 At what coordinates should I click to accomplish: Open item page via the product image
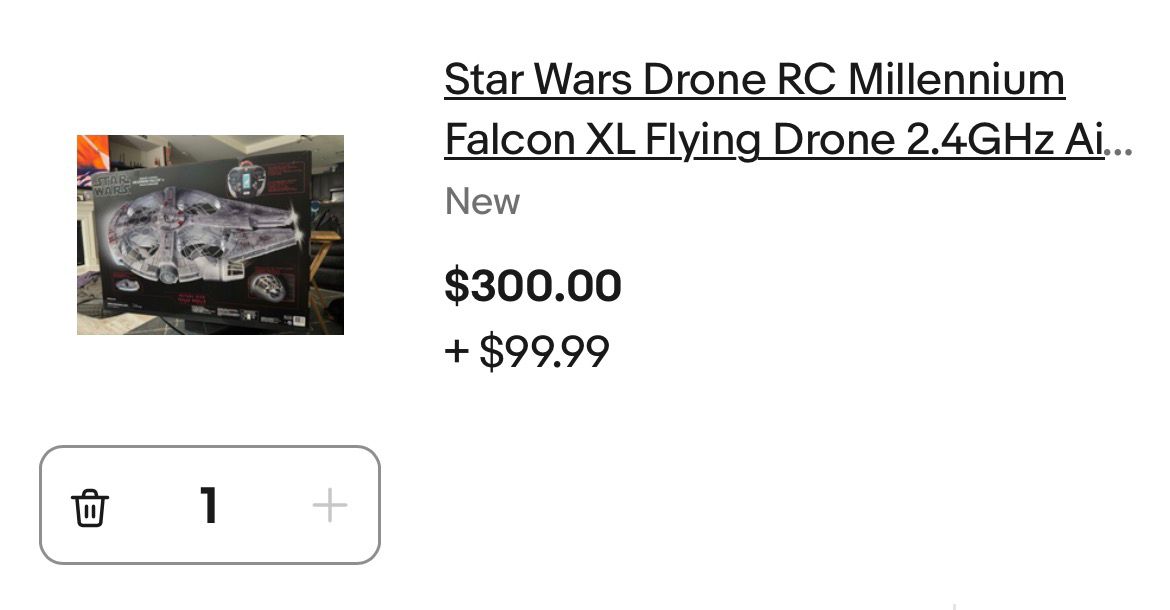(210, 235)
